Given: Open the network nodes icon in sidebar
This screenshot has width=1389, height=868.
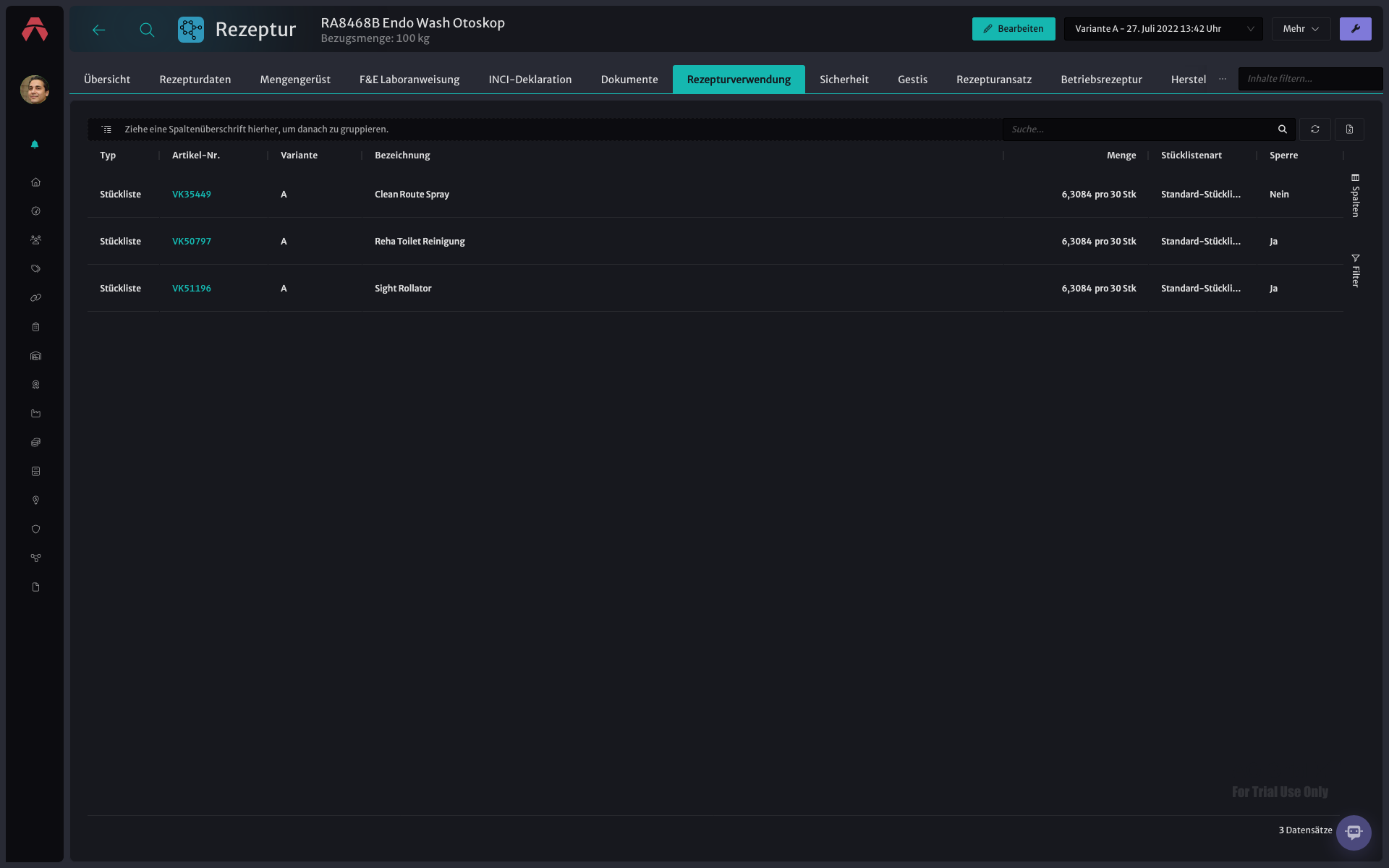Looking at the screenshot, I should coord(35,558).
